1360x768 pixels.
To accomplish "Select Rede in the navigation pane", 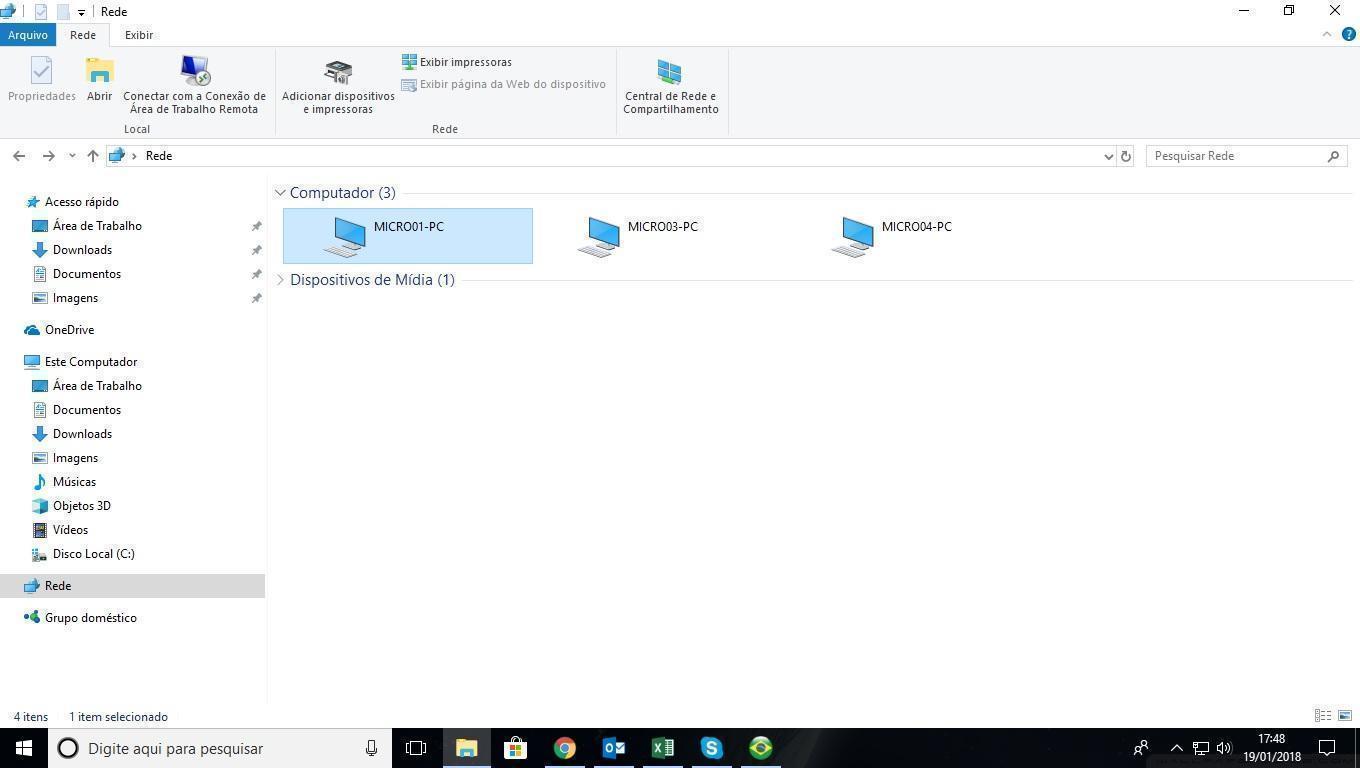I will [x=132, y=586].
